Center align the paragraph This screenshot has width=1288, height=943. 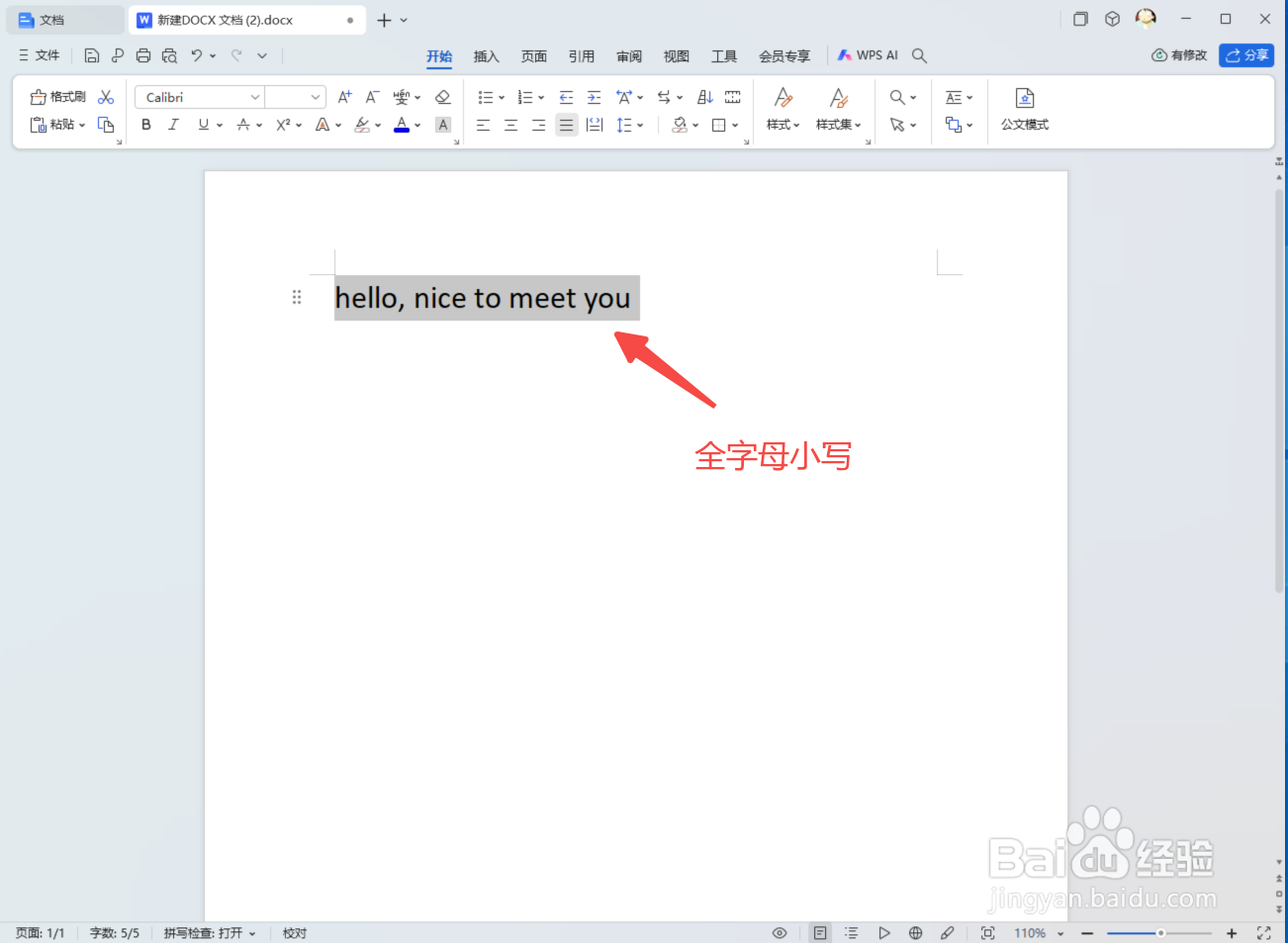pos(510,125)
